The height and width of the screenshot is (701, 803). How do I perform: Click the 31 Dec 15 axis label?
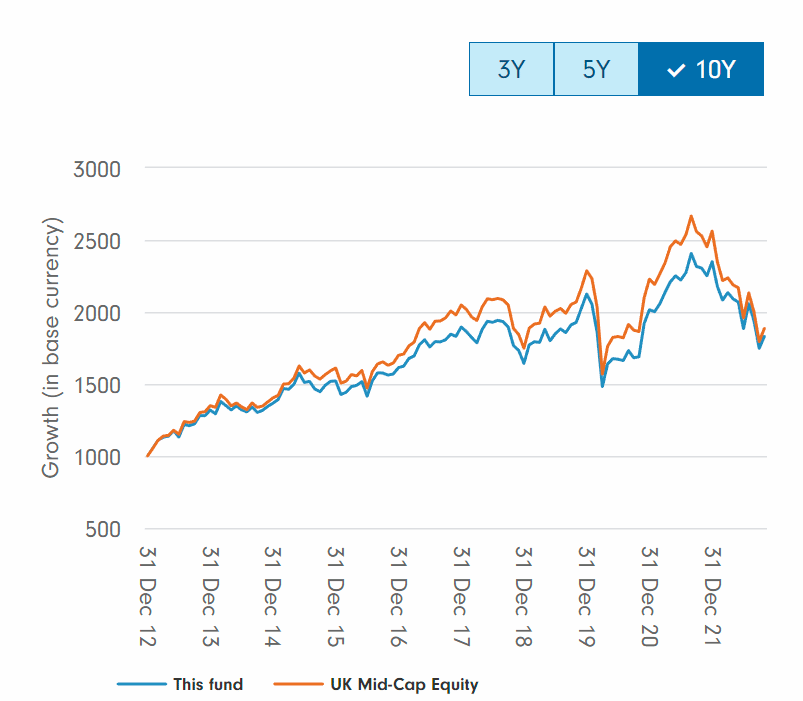pyautogui.click(x=335, y=597)
